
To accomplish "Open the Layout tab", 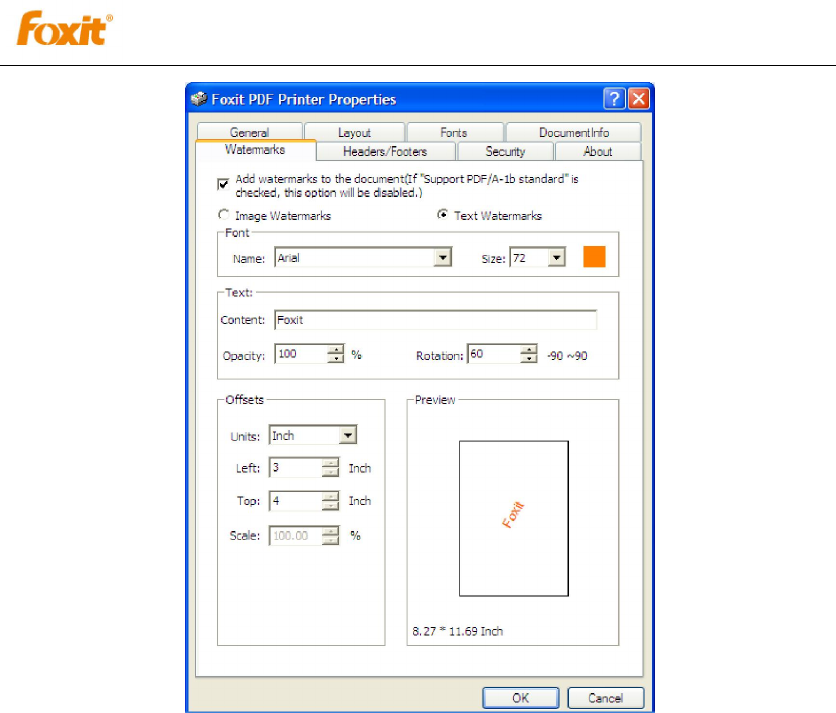I will [x=354, y=132].
